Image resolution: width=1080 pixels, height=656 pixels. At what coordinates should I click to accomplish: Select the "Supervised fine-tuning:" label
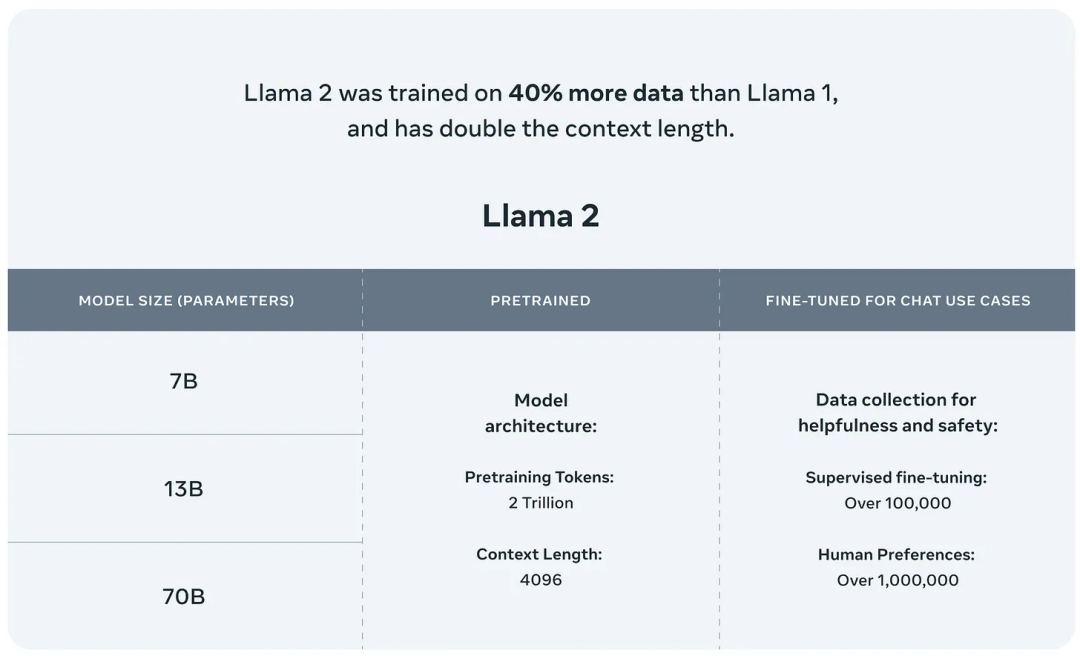[x=896, y=477]
